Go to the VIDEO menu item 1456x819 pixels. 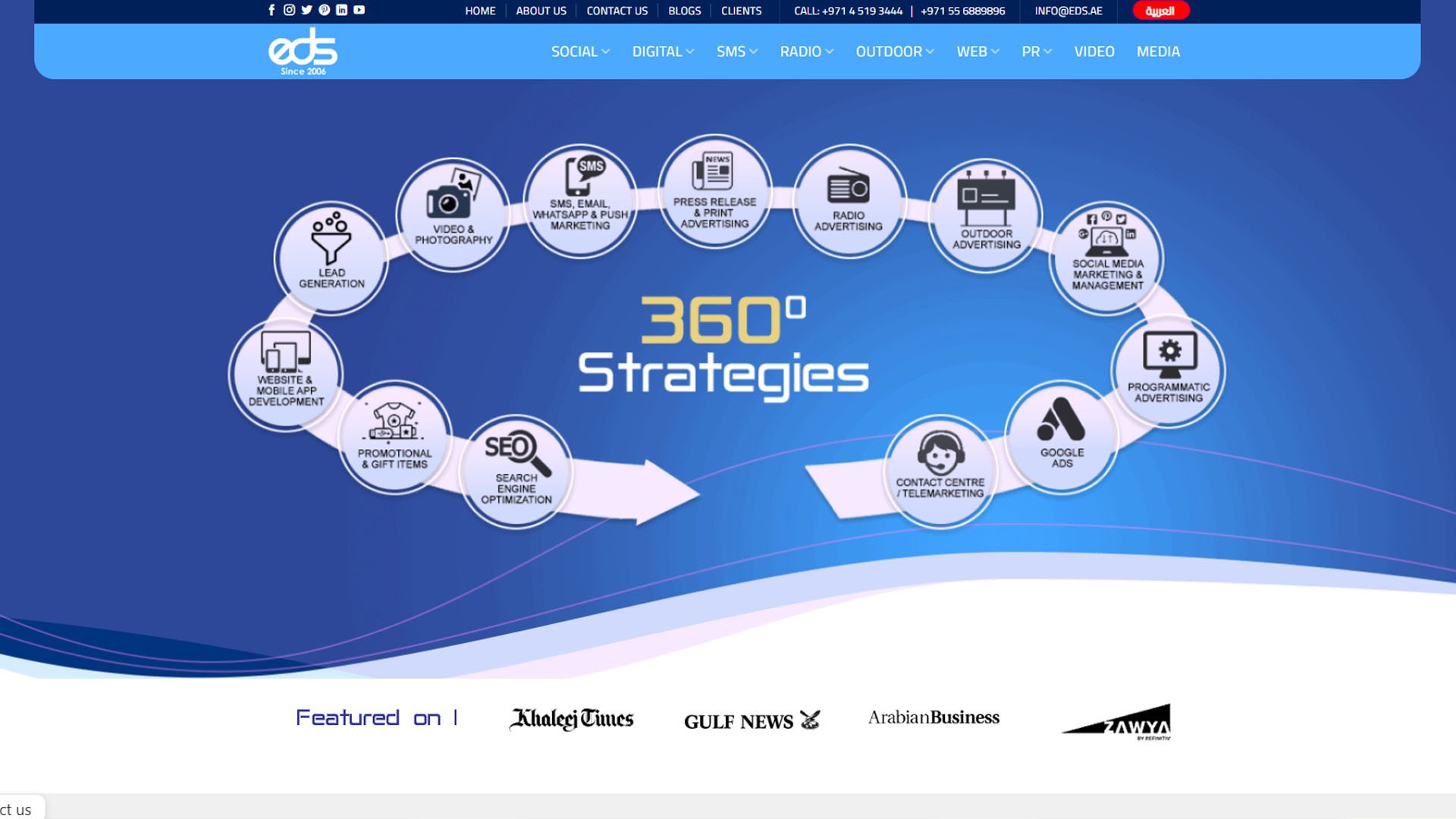(1094, 52)
